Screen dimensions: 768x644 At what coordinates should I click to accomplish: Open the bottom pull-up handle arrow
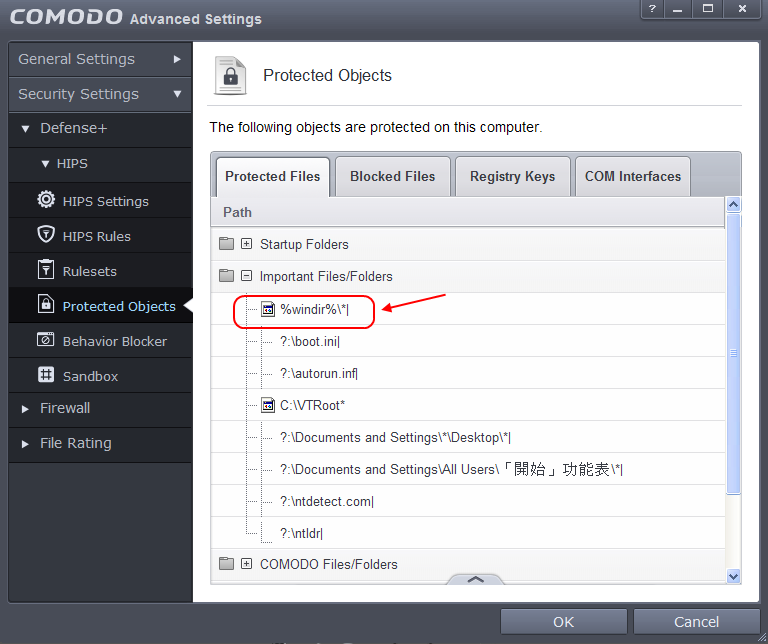(475, 579)
